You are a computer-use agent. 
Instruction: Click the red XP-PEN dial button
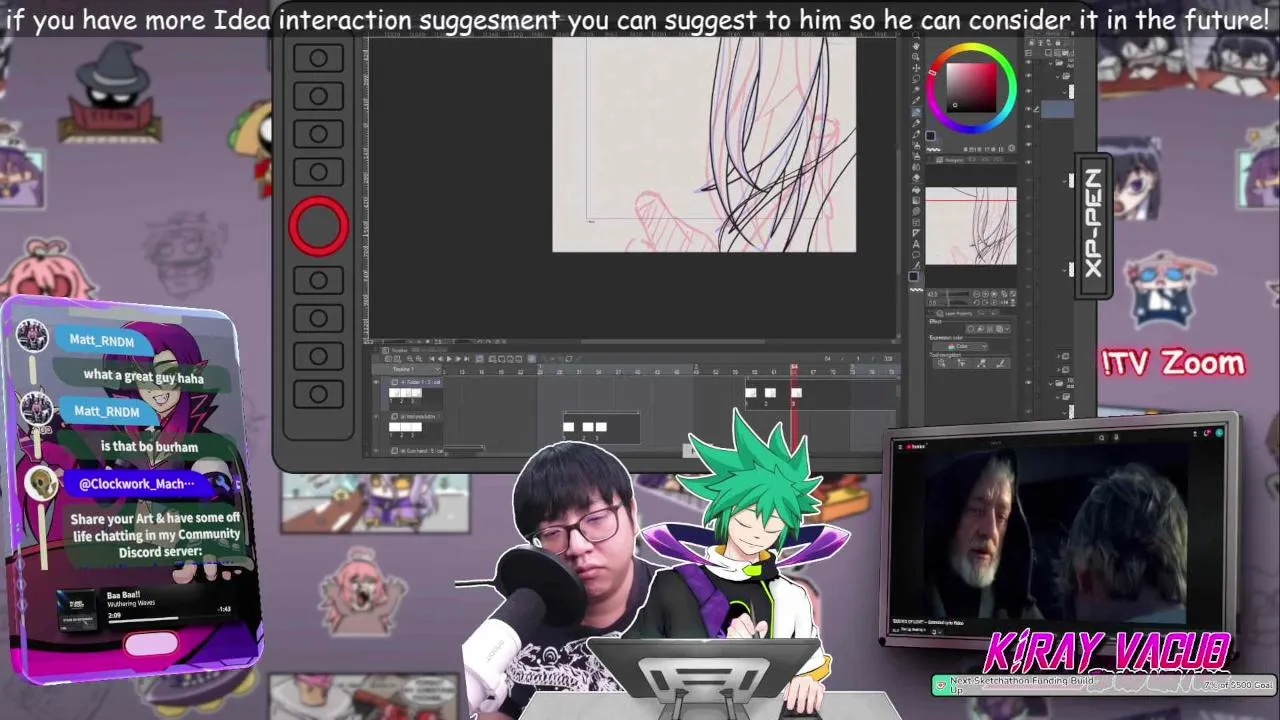tap(318, 225)
